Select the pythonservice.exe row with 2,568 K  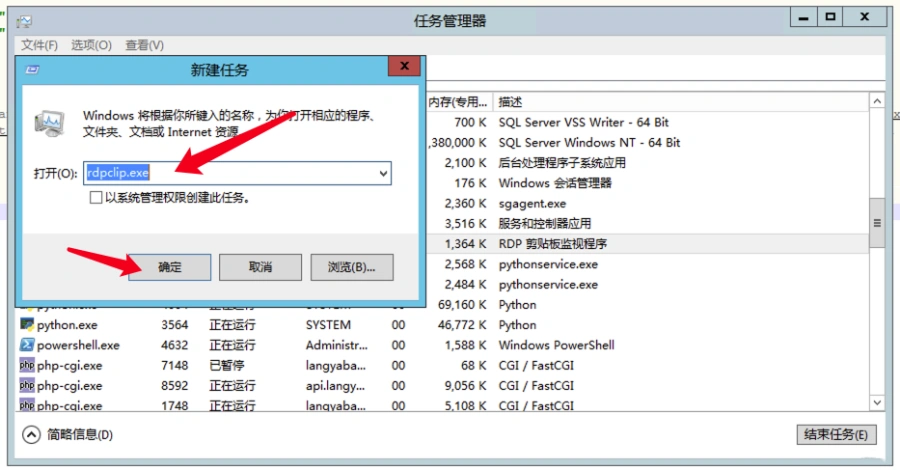[647, 265]
